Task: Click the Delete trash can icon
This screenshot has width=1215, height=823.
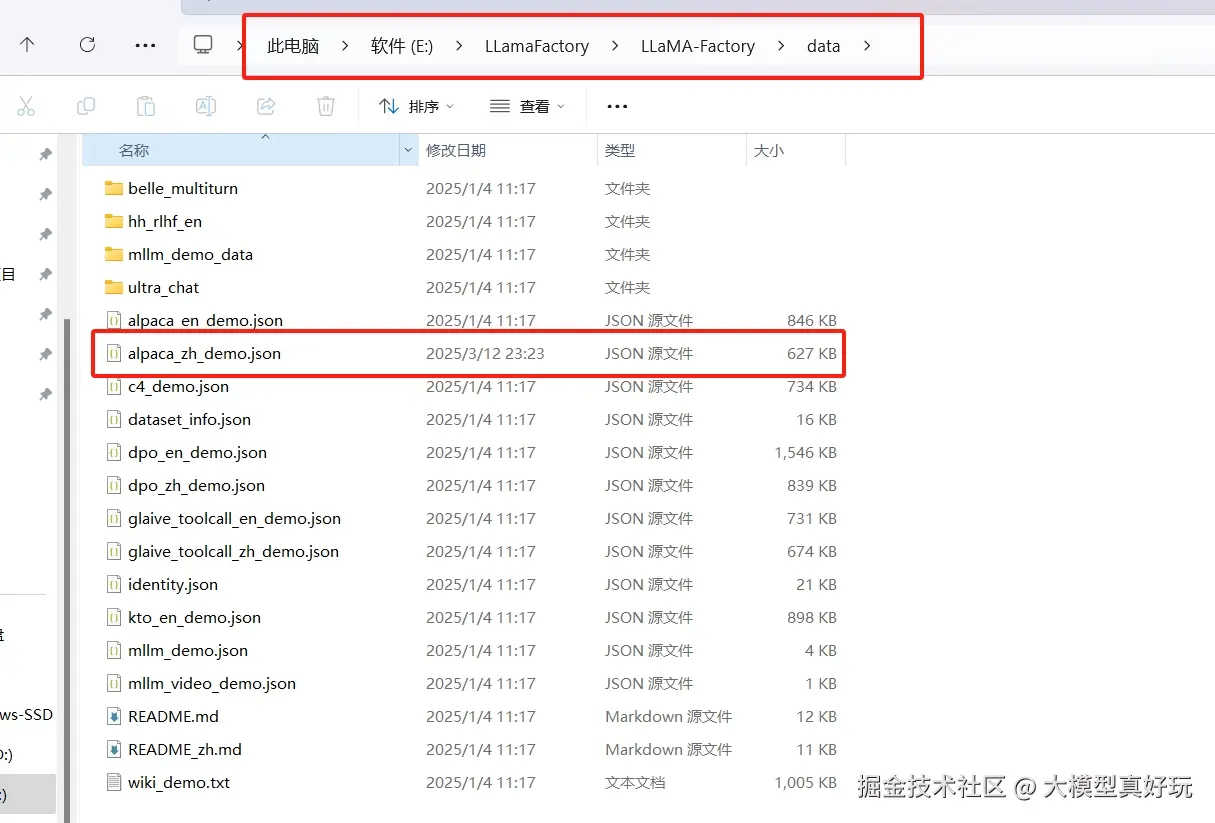Action: [x=326, y=106]
